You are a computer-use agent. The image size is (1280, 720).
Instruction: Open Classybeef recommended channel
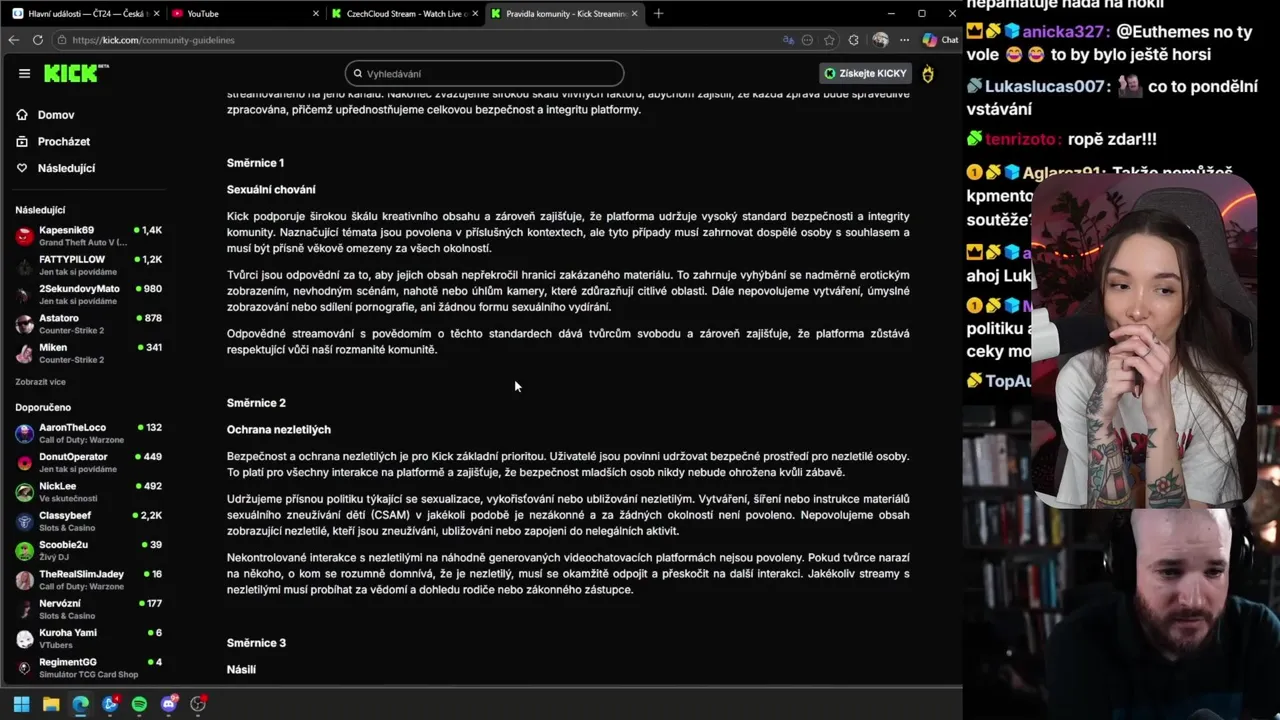pyautogui.click(x=88, y=521)
